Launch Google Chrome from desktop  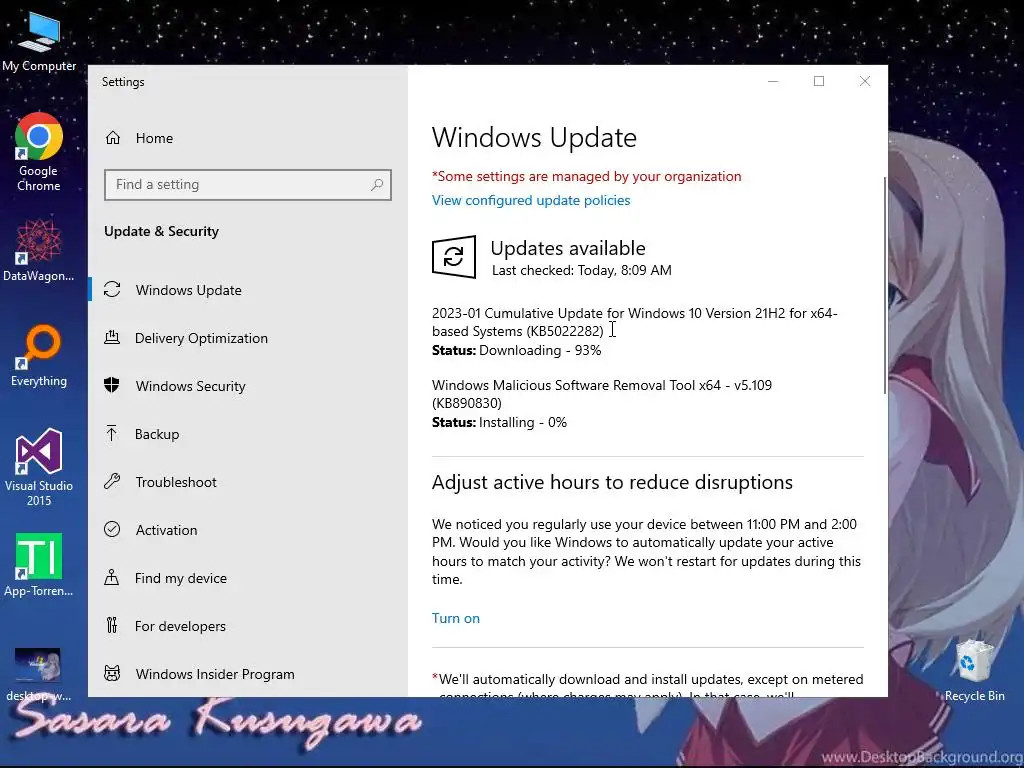coord(39,152)
